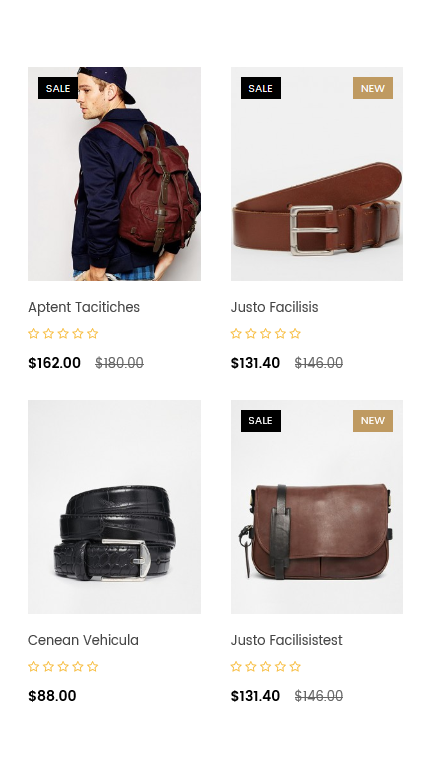Click the $162.00 price of Aptent Tacitiches
Image resolution: width=426 pixels, height=768 pixels.
coord(54,363)
